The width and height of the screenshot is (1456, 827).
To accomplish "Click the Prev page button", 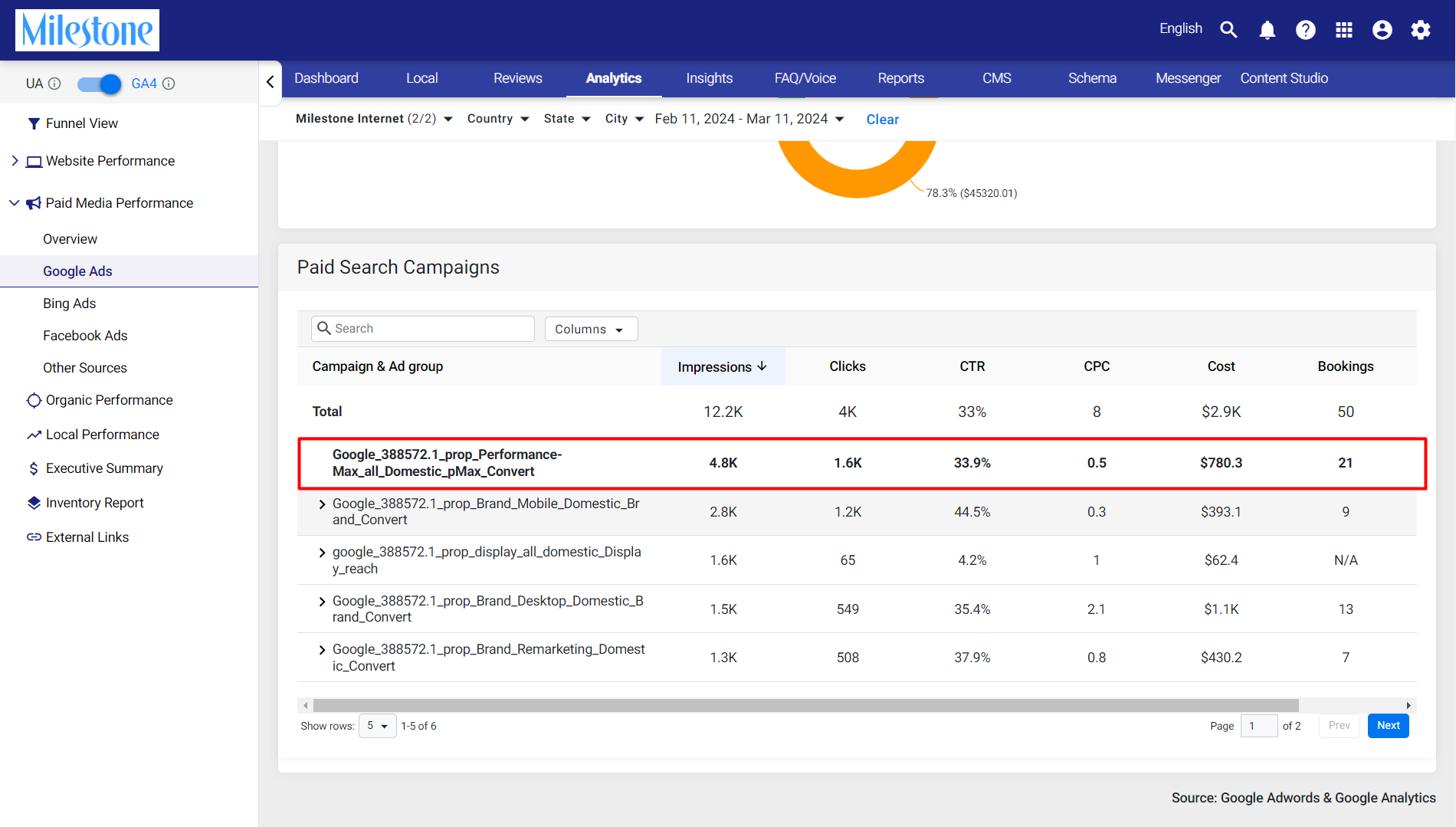I will (1340, 726).
